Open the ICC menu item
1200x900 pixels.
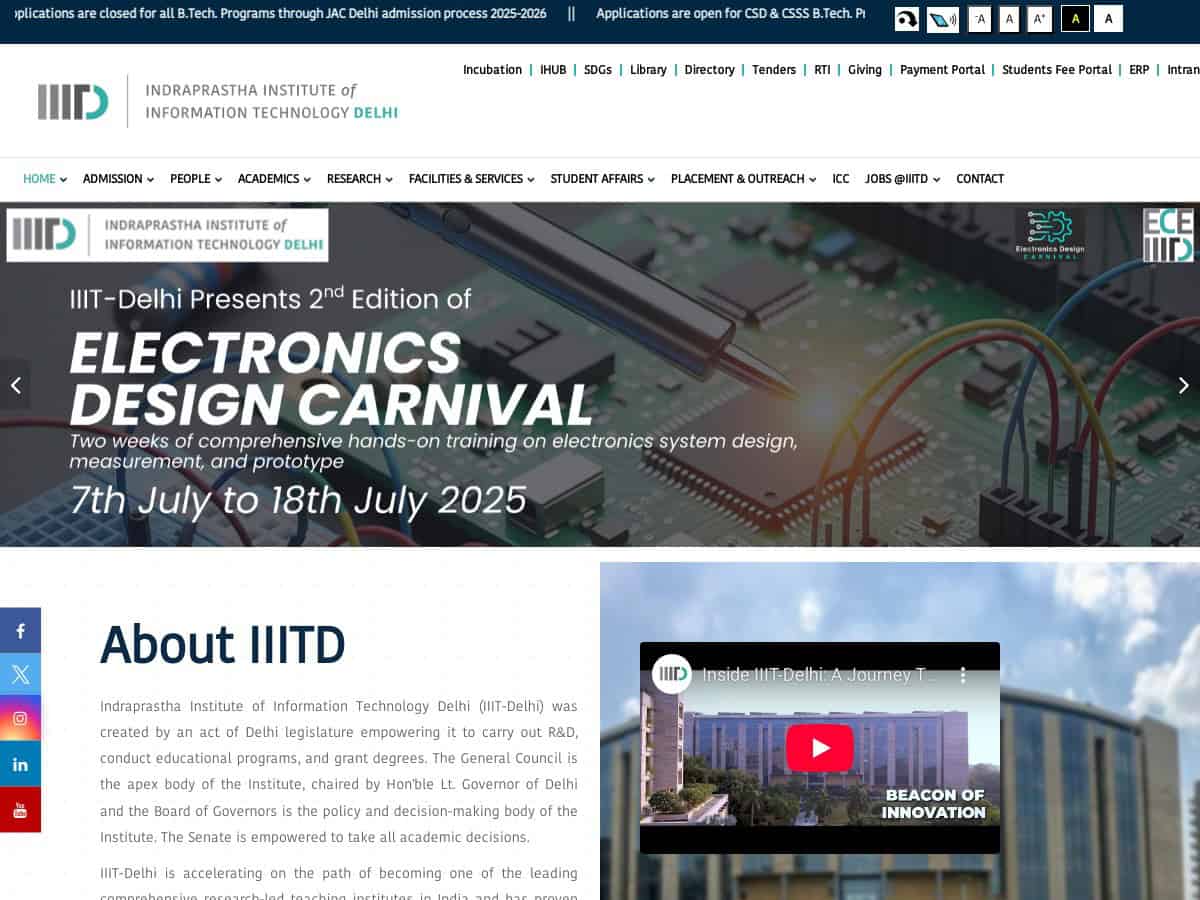tap(841, 179)
